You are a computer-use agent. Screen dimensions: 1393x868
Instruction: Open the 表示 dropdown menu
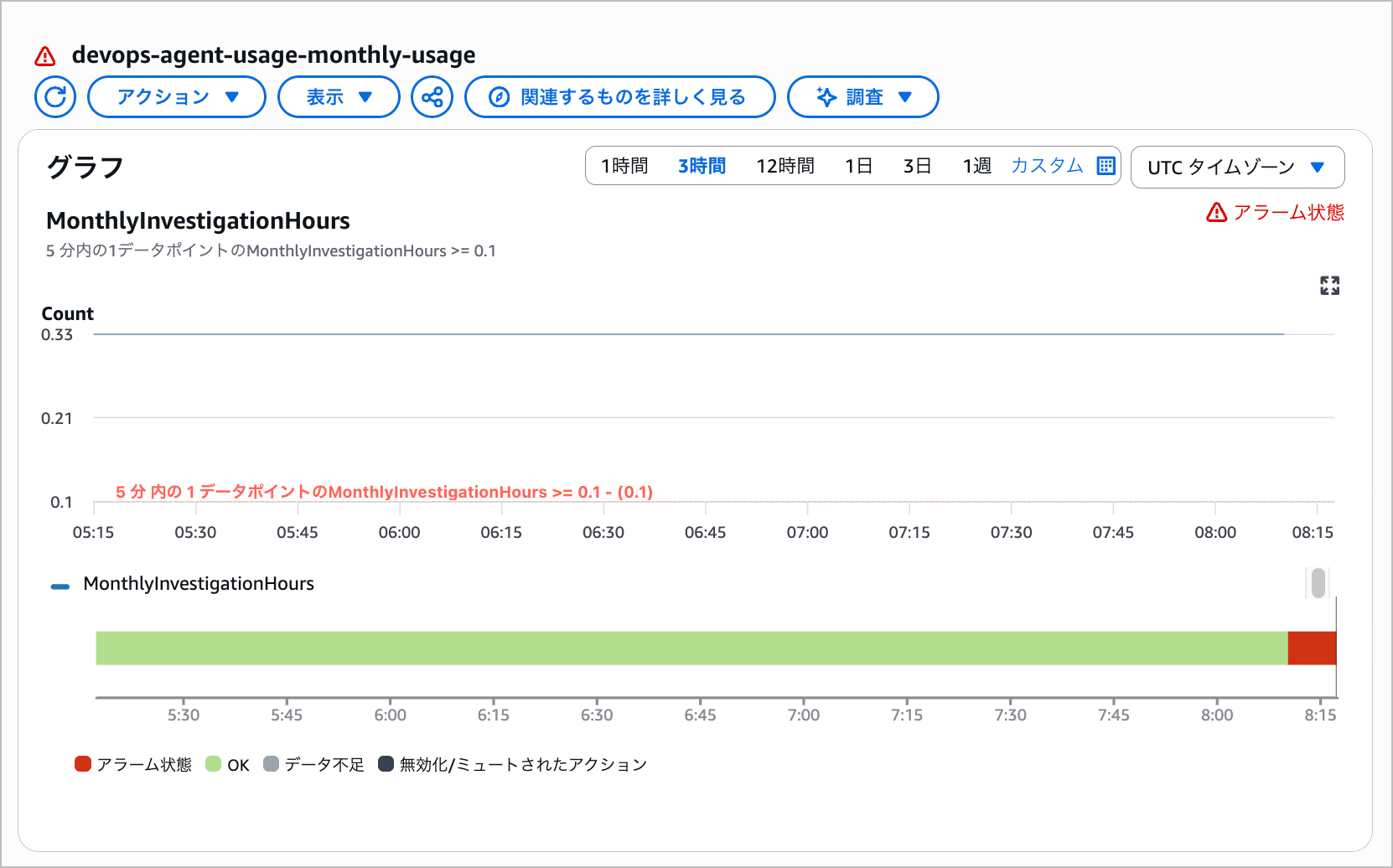pos(339,97)
